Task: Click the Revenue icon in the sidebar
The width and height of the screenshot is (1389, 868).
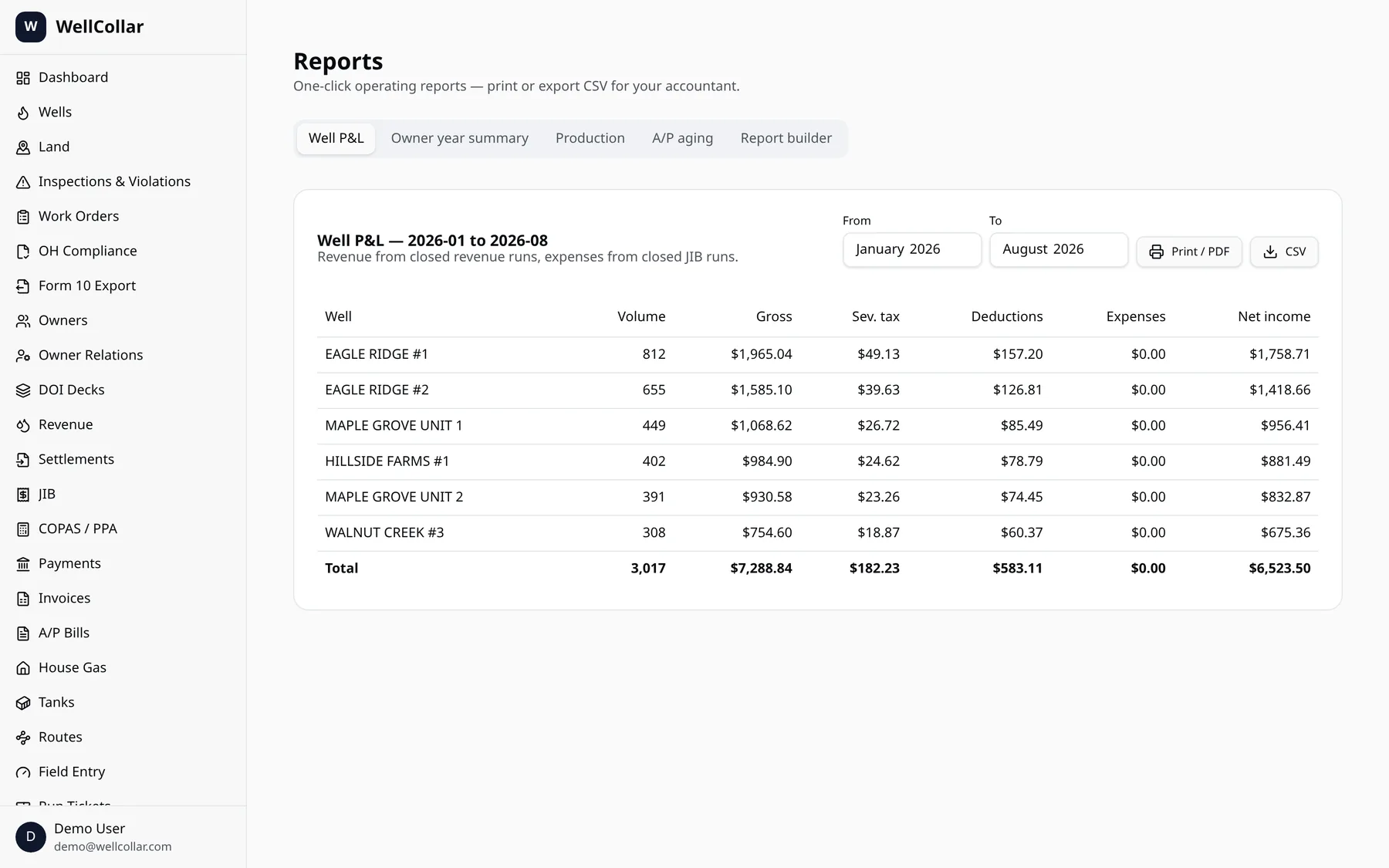Action: (23, 425)
